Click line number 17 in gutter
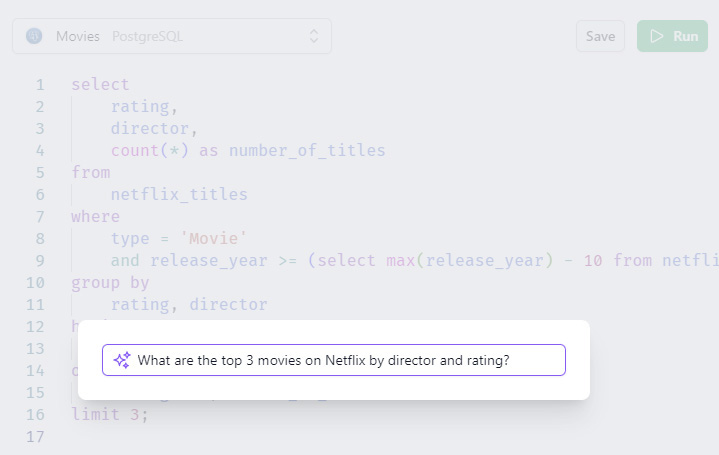The height and width of the screenshot is (455, 719). pyautogui.click(x=35, y=437)
